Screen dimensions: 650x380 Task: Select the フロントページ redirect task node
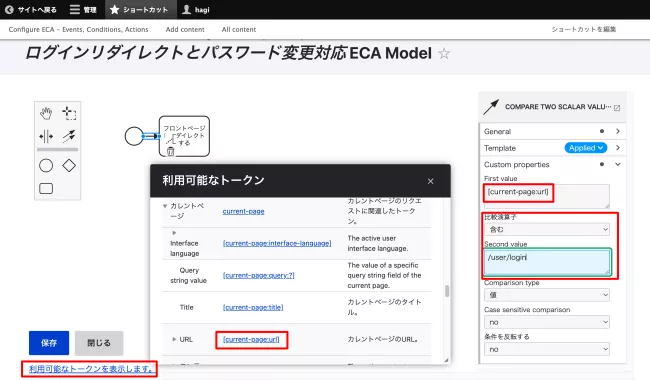point(184,136)
